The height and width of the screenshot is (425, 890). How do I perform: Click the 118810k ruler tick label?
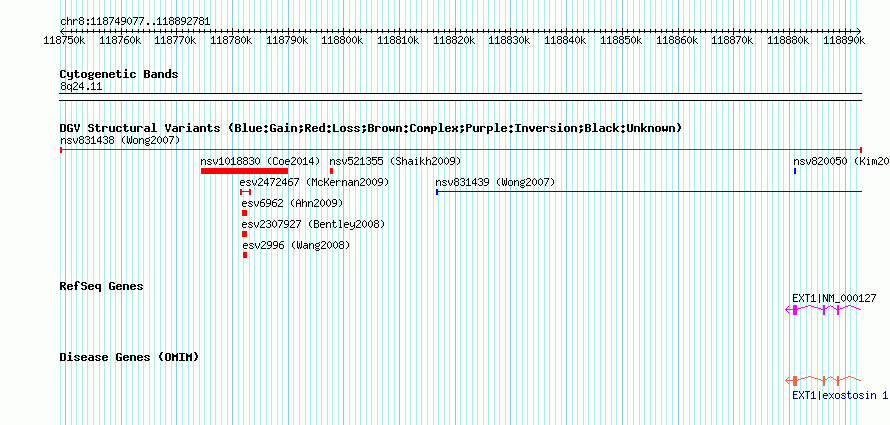[398, 40]
